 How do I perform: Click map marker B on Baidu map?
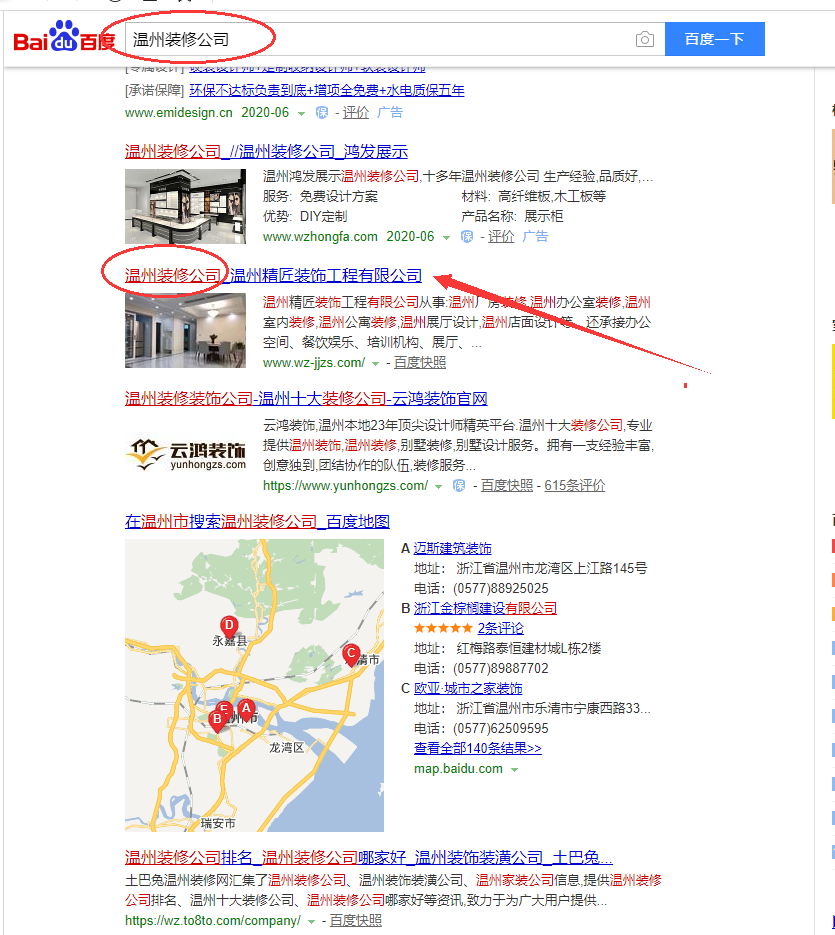point(218,717)
